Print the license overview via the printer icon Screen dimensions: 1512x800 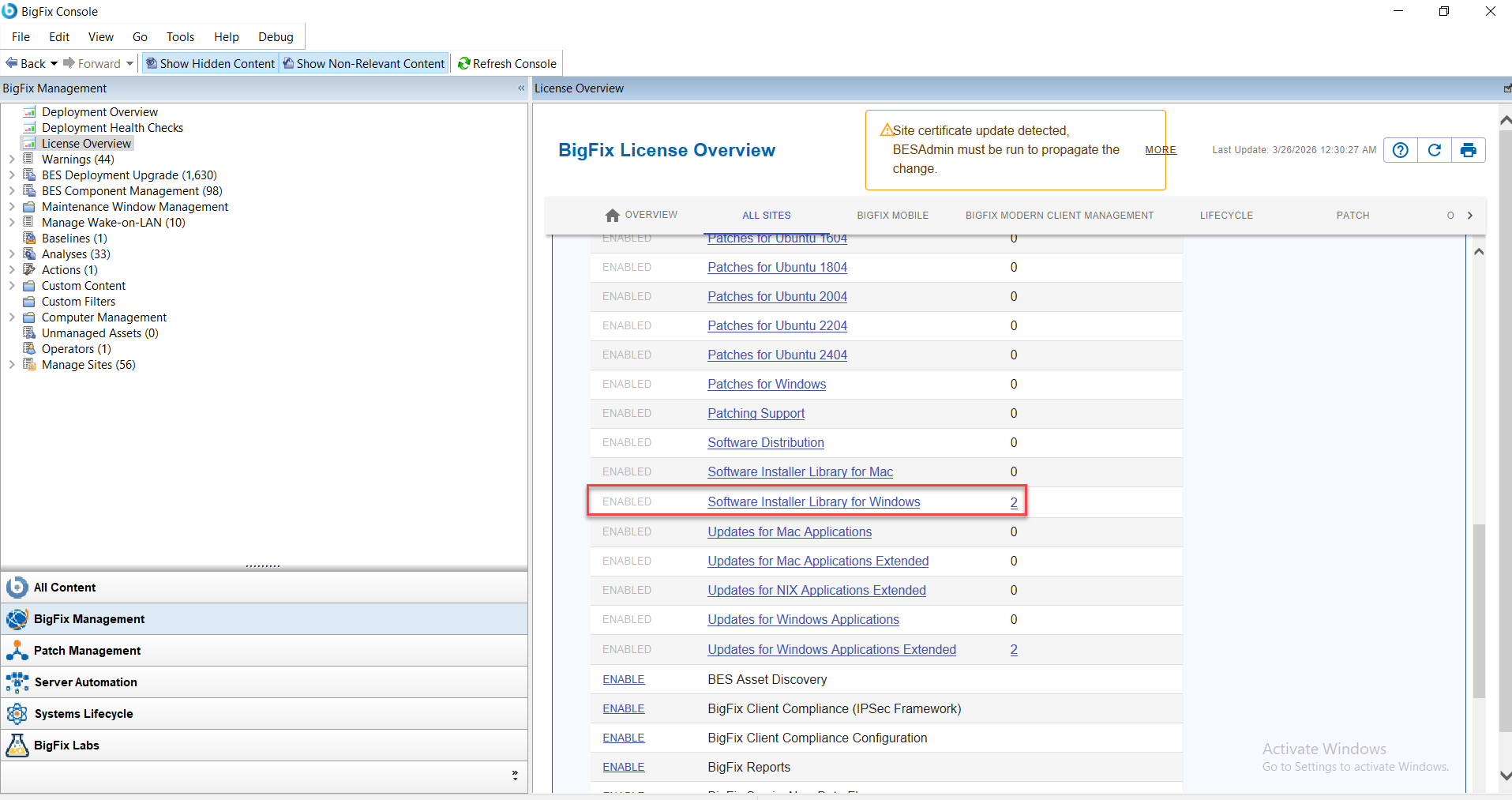[x=1468, y=149]
